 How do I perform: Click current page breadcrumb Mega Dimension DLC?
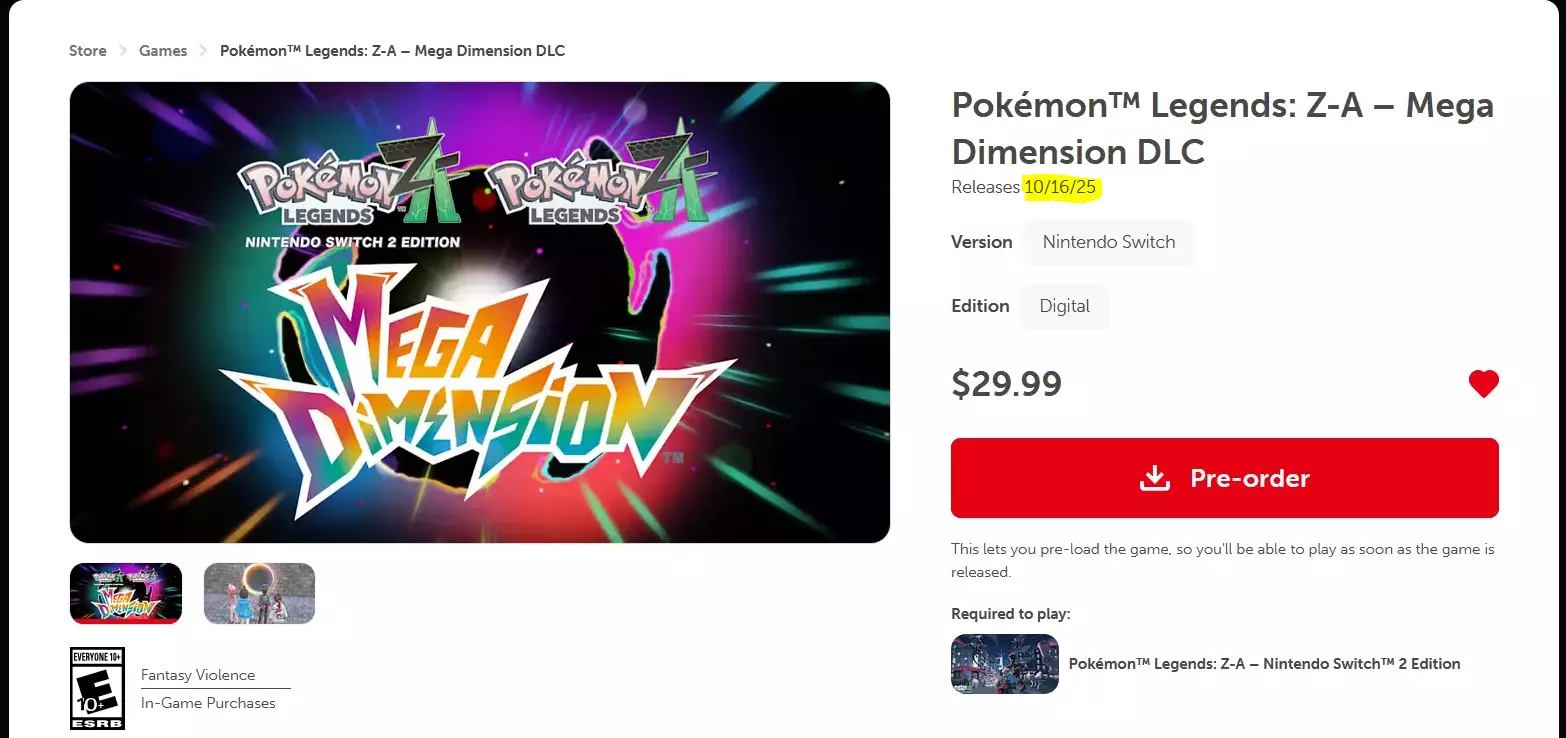pyautogui.click(x=392, y=51)
